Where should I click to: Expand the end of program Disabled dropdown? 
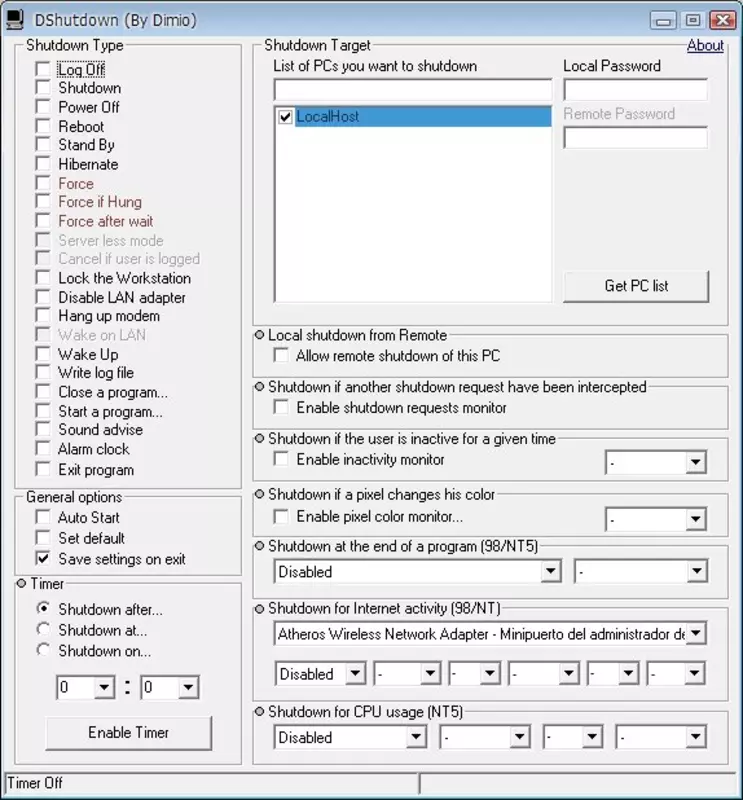(551, 571)
